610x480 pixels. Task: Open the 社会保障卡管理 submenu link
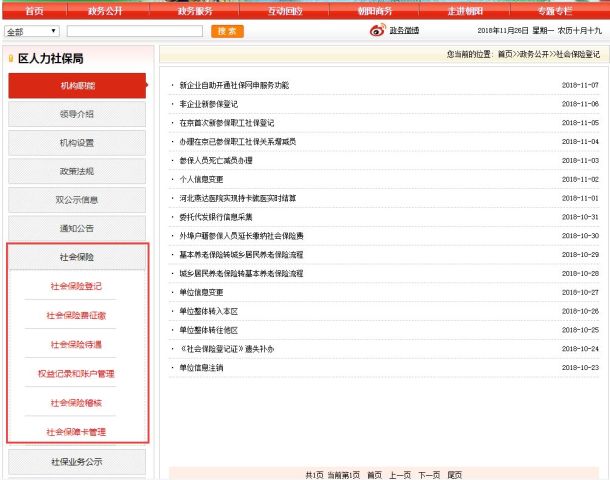click(x=76, y=432)
